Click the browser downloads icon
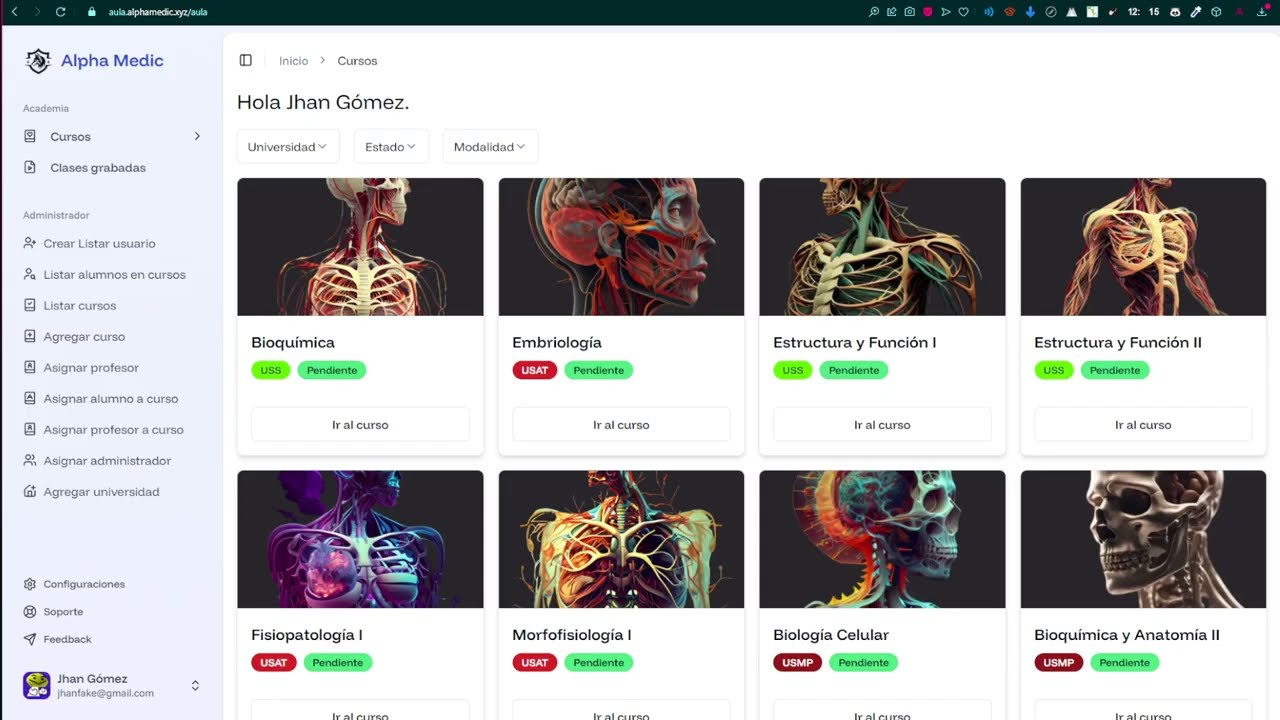 [x=1260, y=12]
